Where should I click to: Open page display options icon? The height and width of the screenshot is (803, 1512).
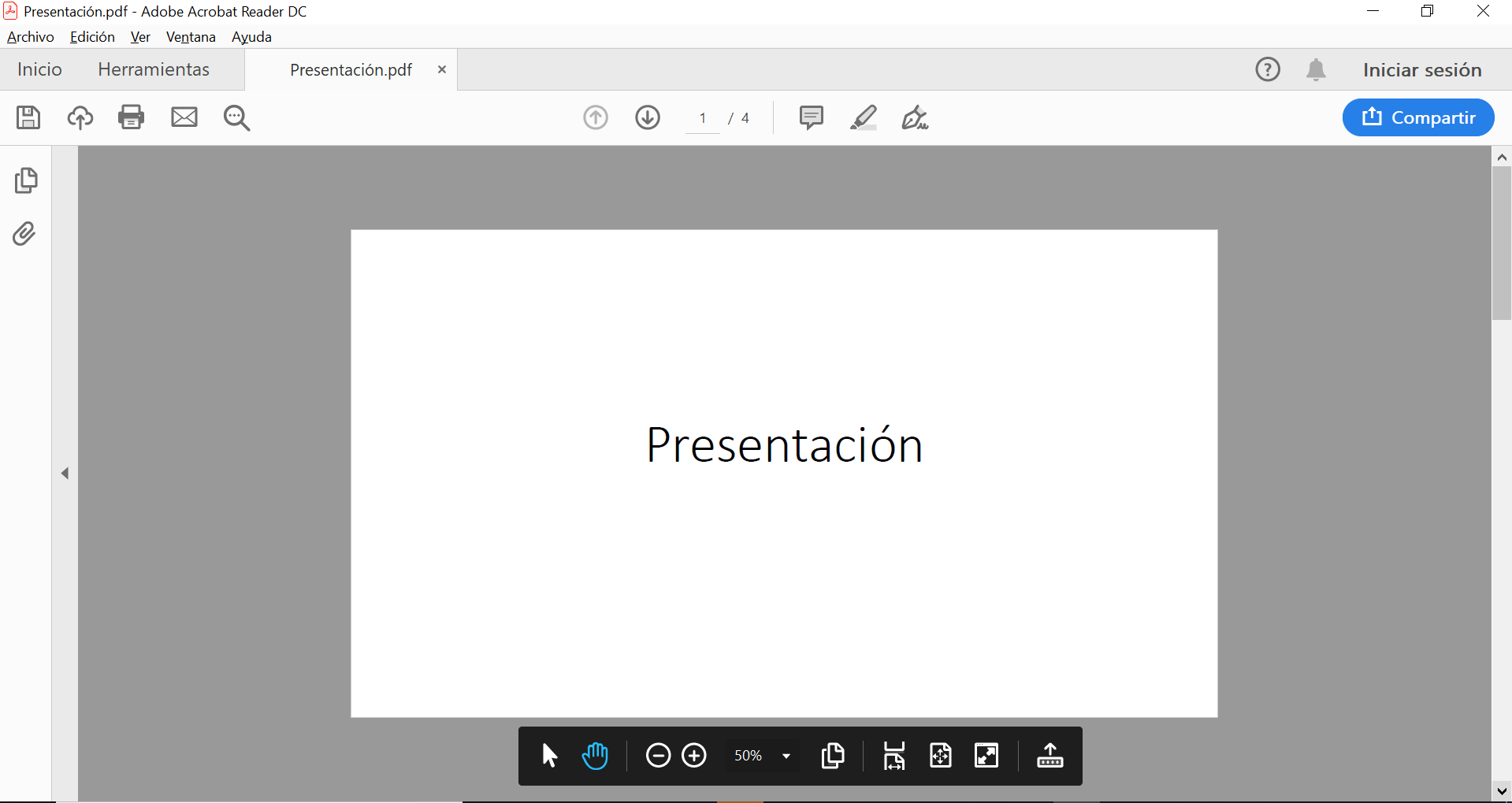[x=833, y=756]
